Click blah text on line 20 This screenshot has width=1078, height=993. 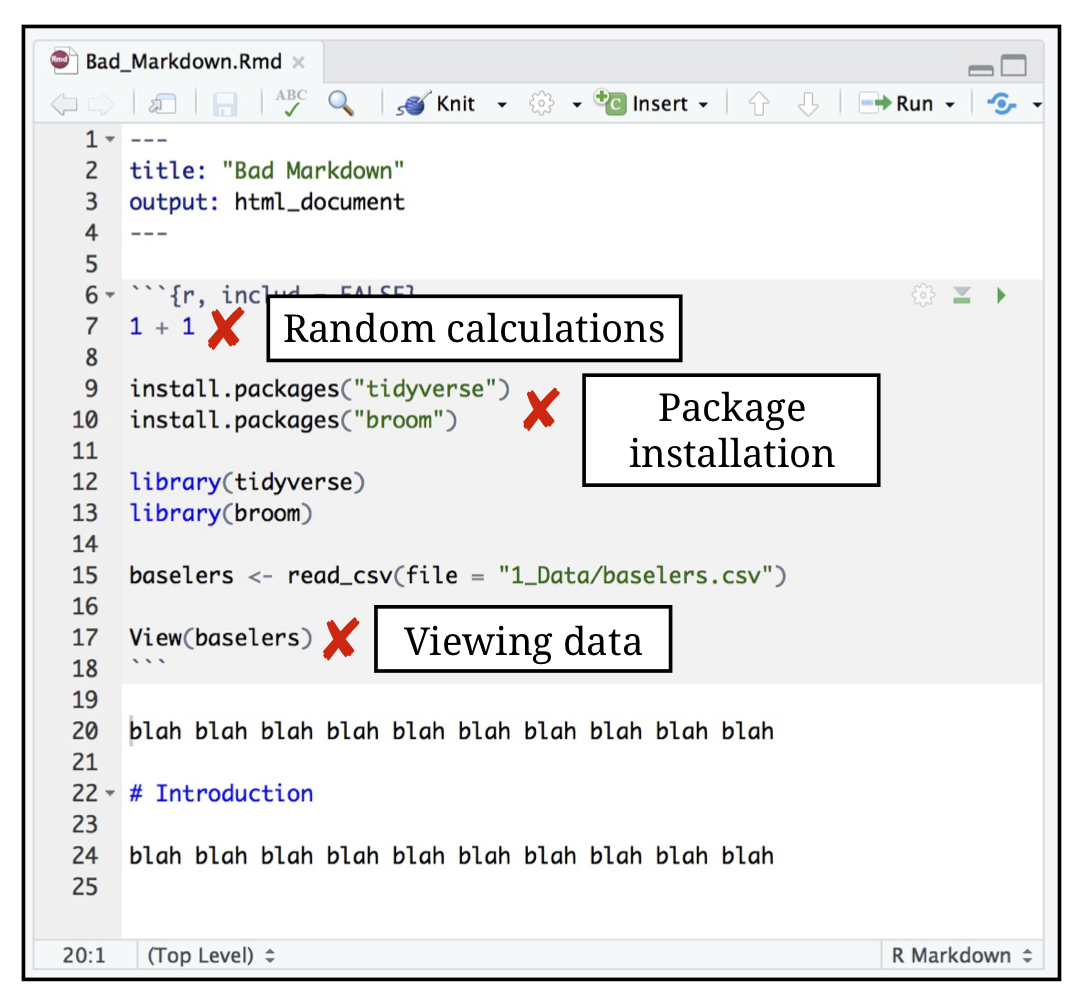452,731
